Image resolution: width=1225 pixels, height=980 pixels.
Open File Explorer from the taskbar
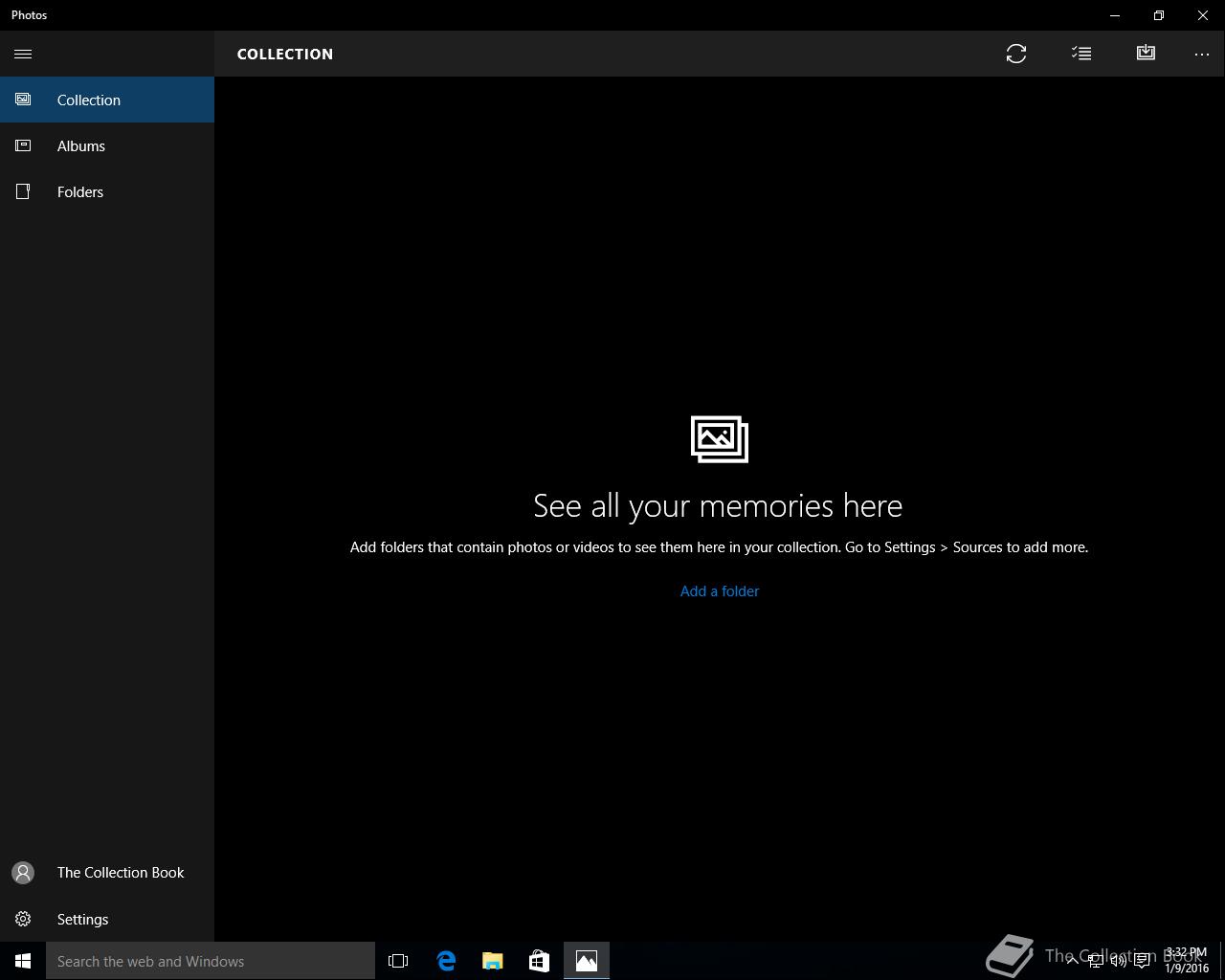coord(493,961)
